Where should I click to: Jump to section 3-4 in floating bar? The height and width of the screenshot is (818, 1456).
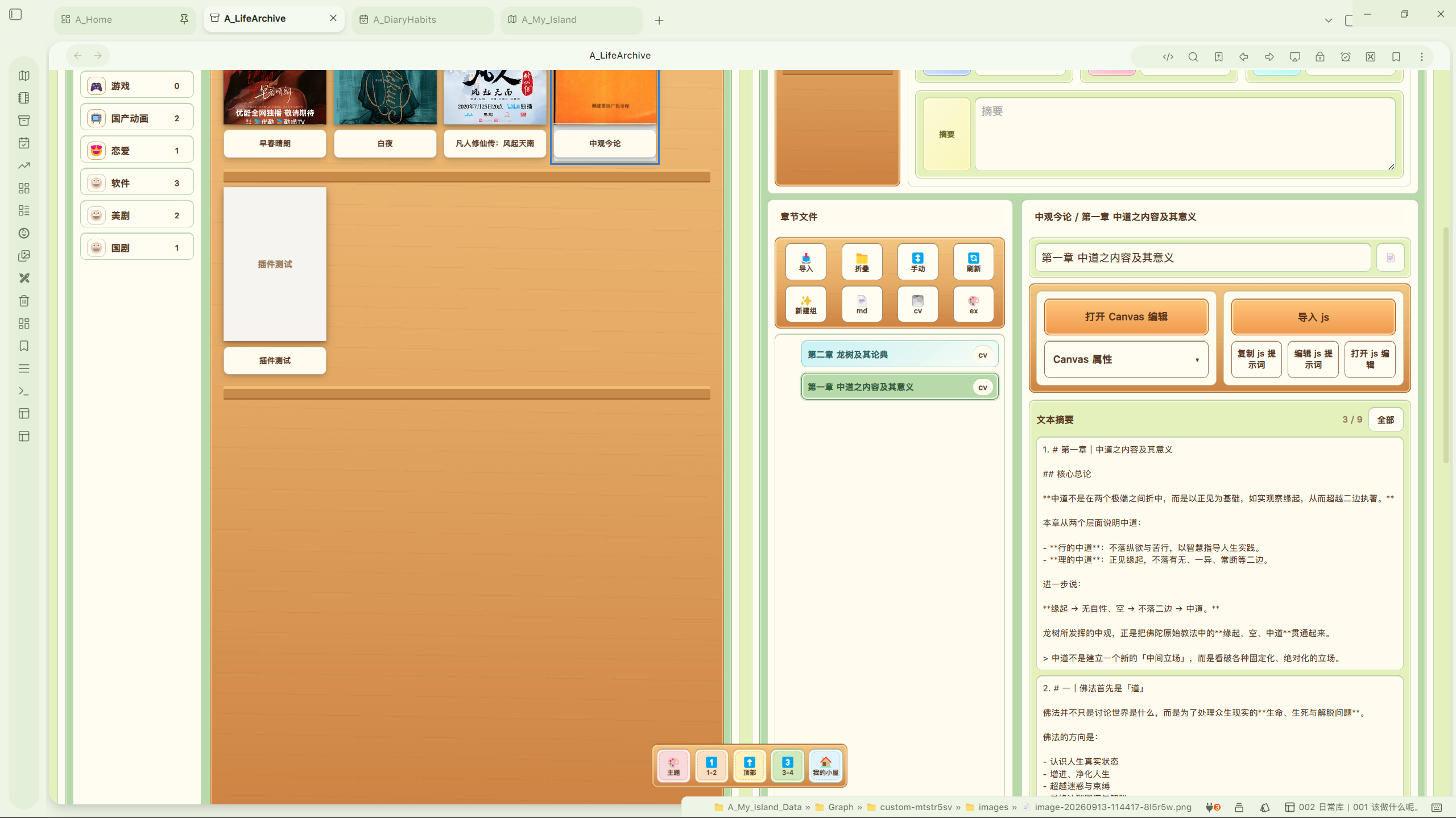click(787, 766)
